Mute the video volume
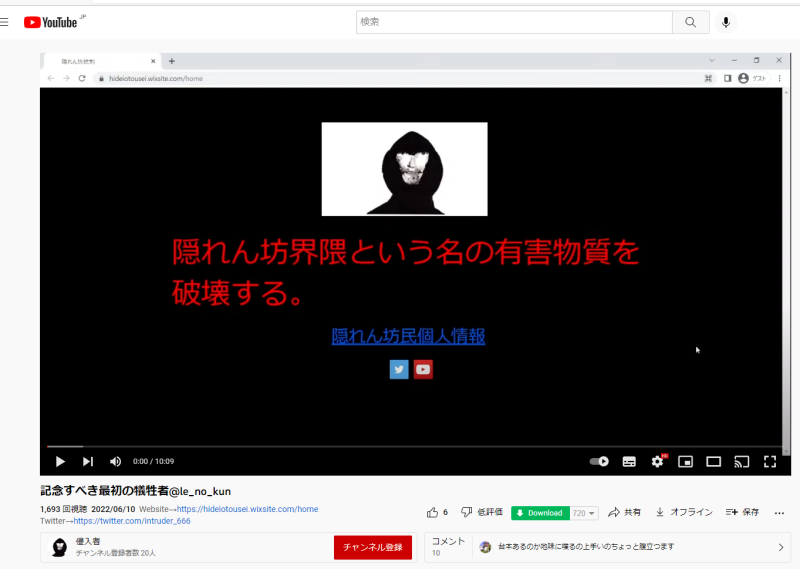 point(115,461)
